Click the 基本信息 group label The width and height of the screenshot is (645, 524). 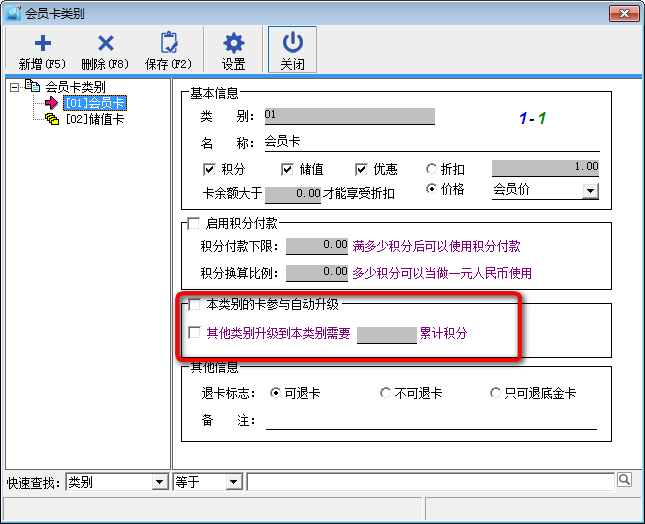click(x=214, y=93)
